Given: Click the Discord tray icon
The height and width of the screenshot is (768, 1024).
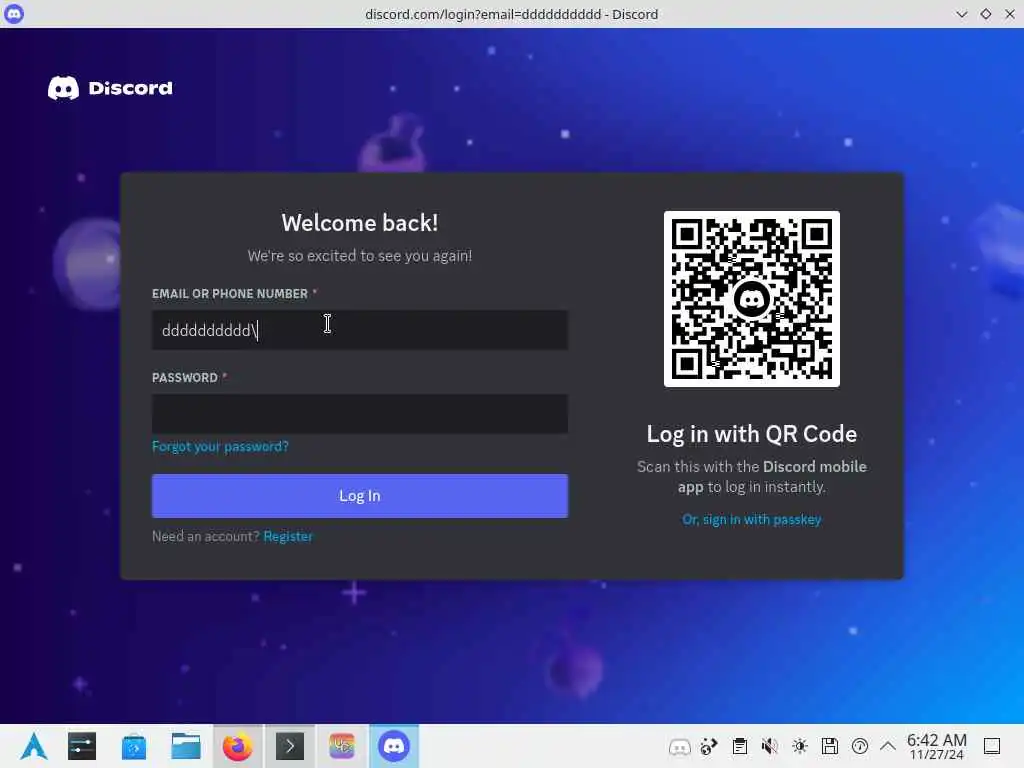Looking at the screenshot, I should (x=679, y=746).
